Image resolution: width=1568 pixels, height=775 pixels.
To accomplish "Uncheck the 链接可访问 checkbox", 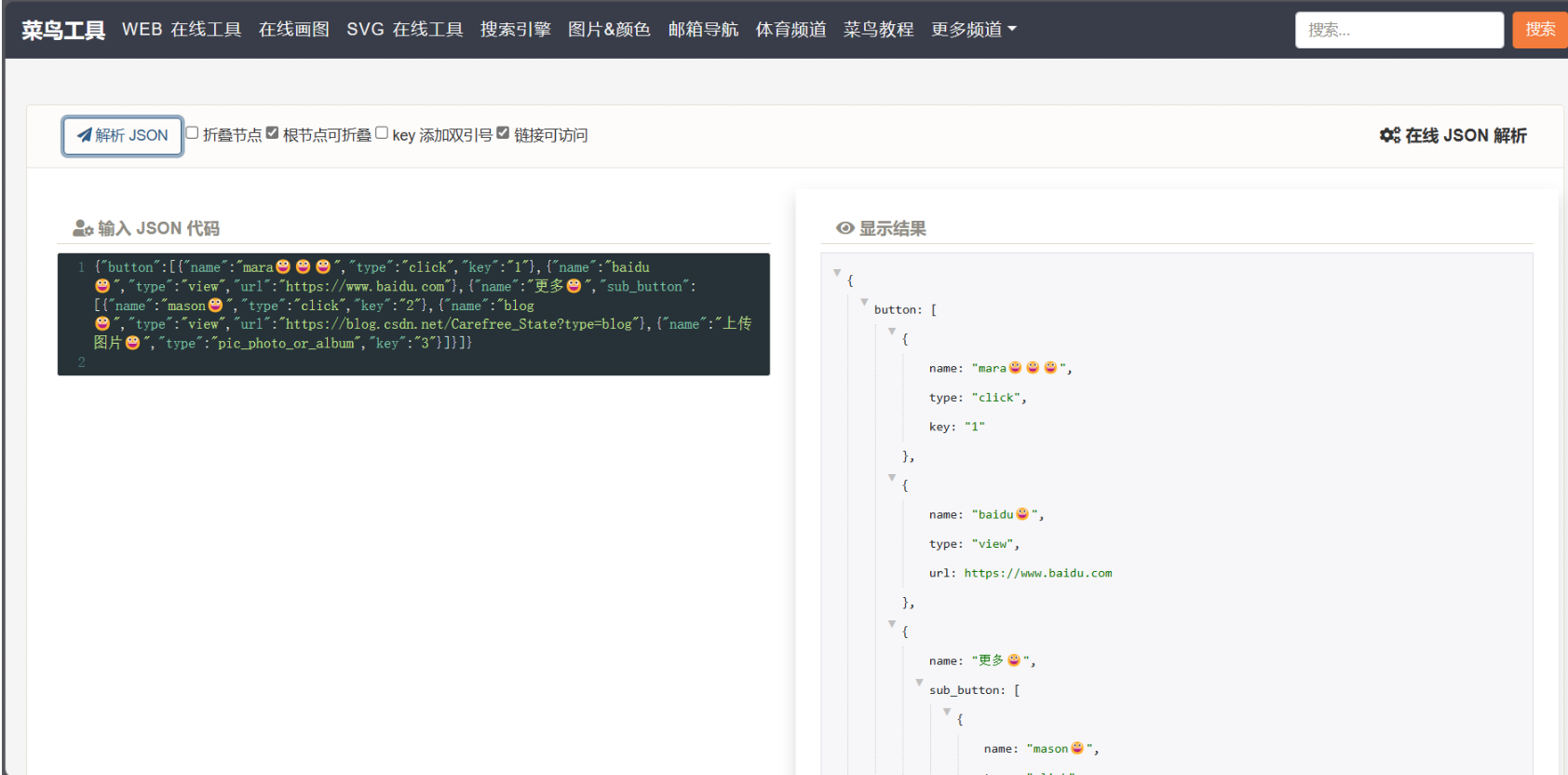I will [x=503, y=133].
